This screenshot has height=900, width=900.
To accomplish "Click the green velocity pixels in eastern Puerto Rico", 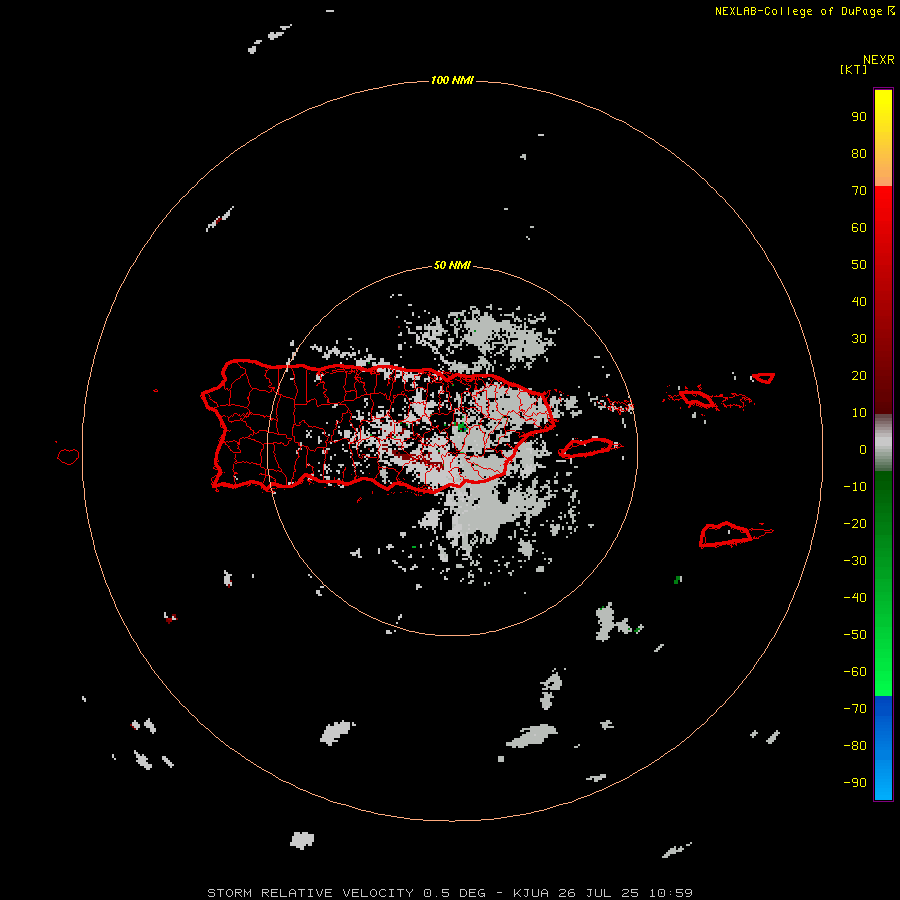I will (461, 426).
